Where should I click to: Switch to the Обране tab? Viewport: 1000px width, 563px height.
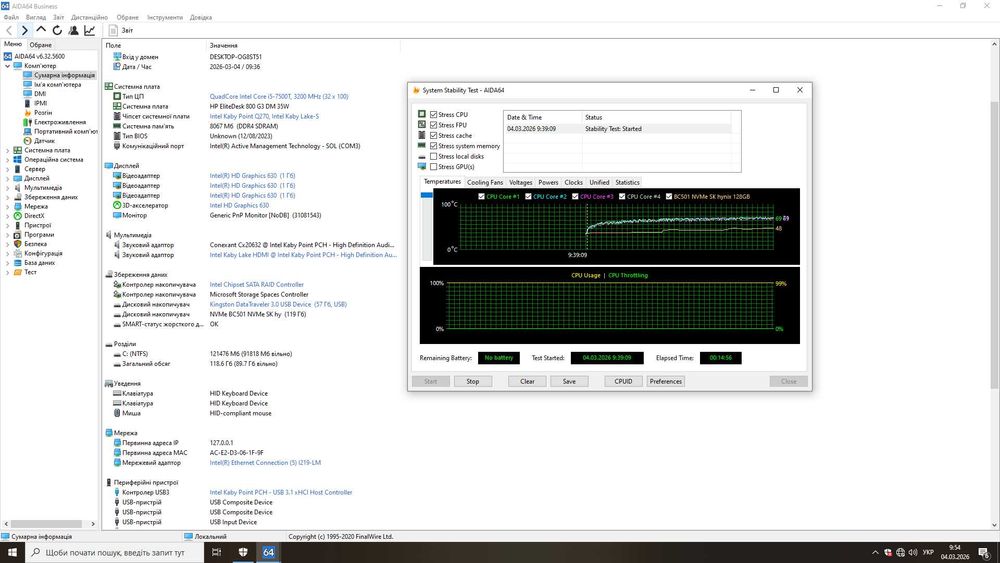click(40, 45)
